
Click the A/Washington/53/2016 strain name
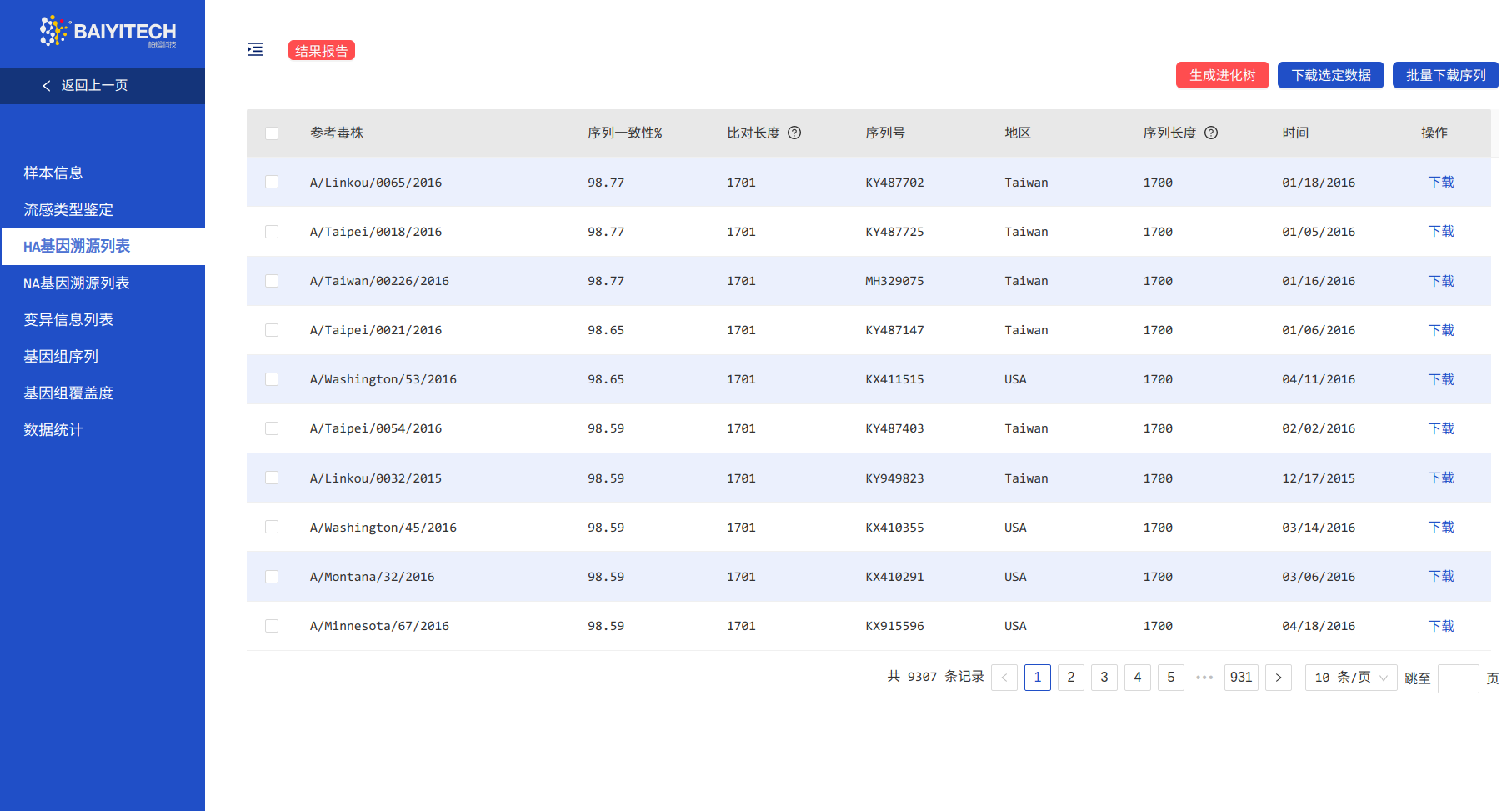(383, 379)
